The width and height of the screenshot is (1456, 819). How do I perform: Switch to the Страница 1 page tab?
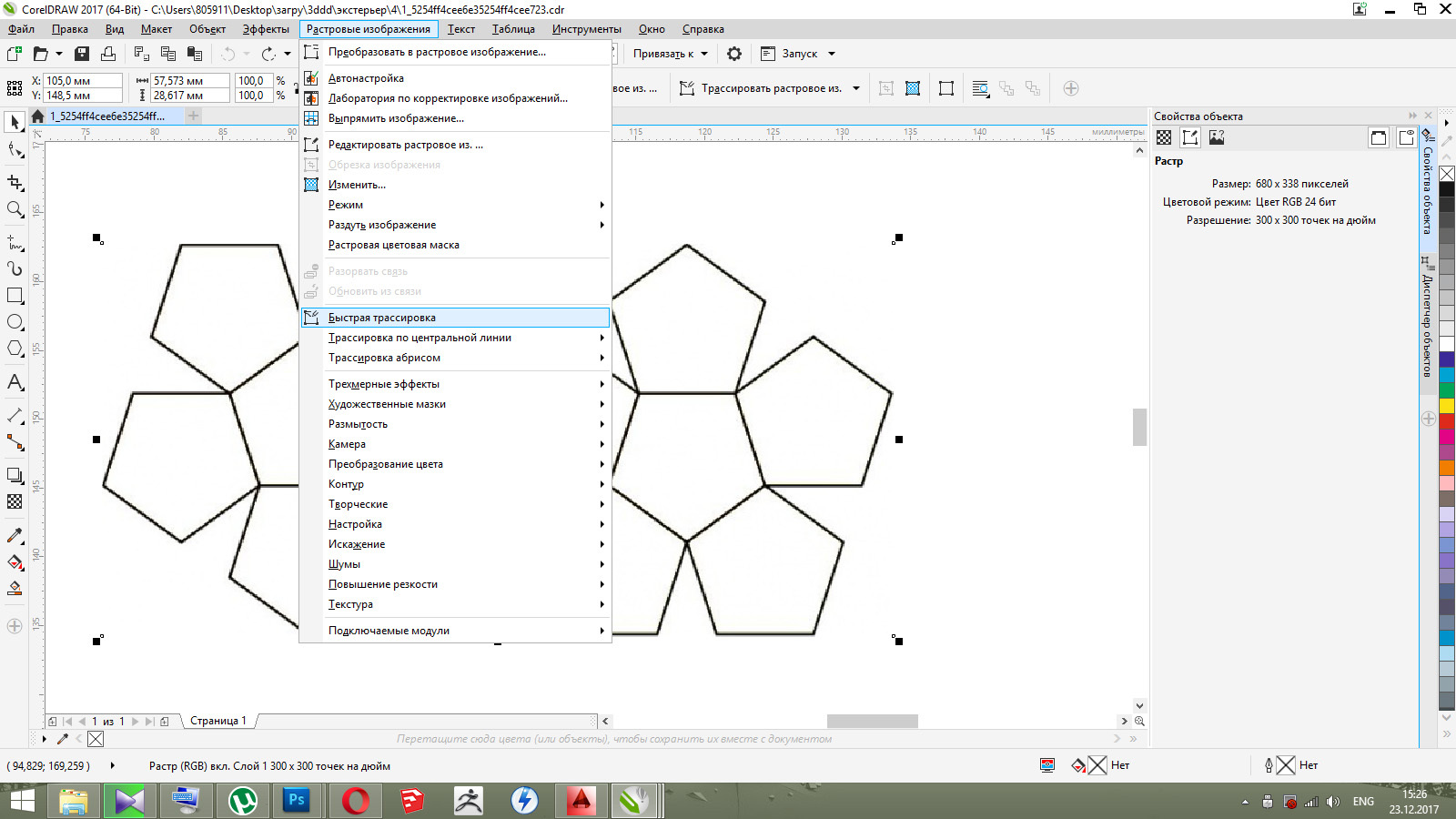(x=218, y=721)
